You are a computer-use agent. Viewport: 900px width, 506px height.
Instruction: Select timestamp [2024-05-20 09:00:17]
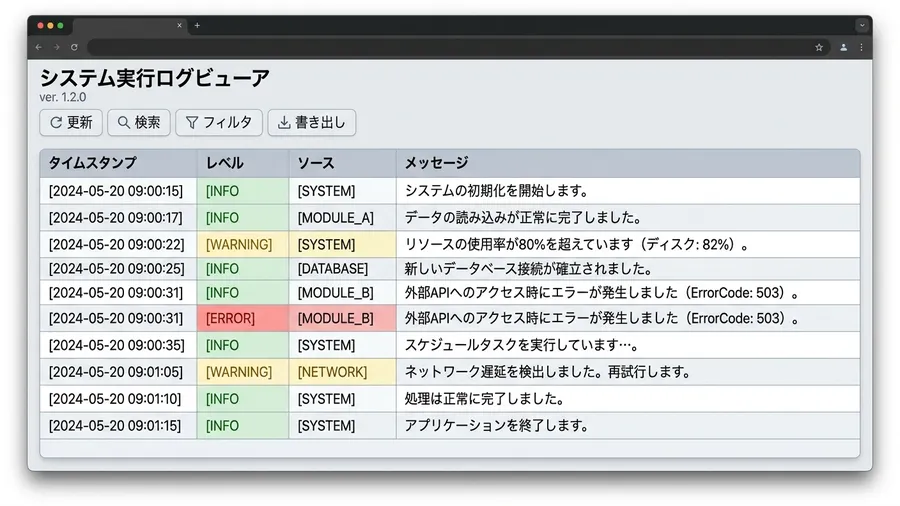(x=116, y=218)
